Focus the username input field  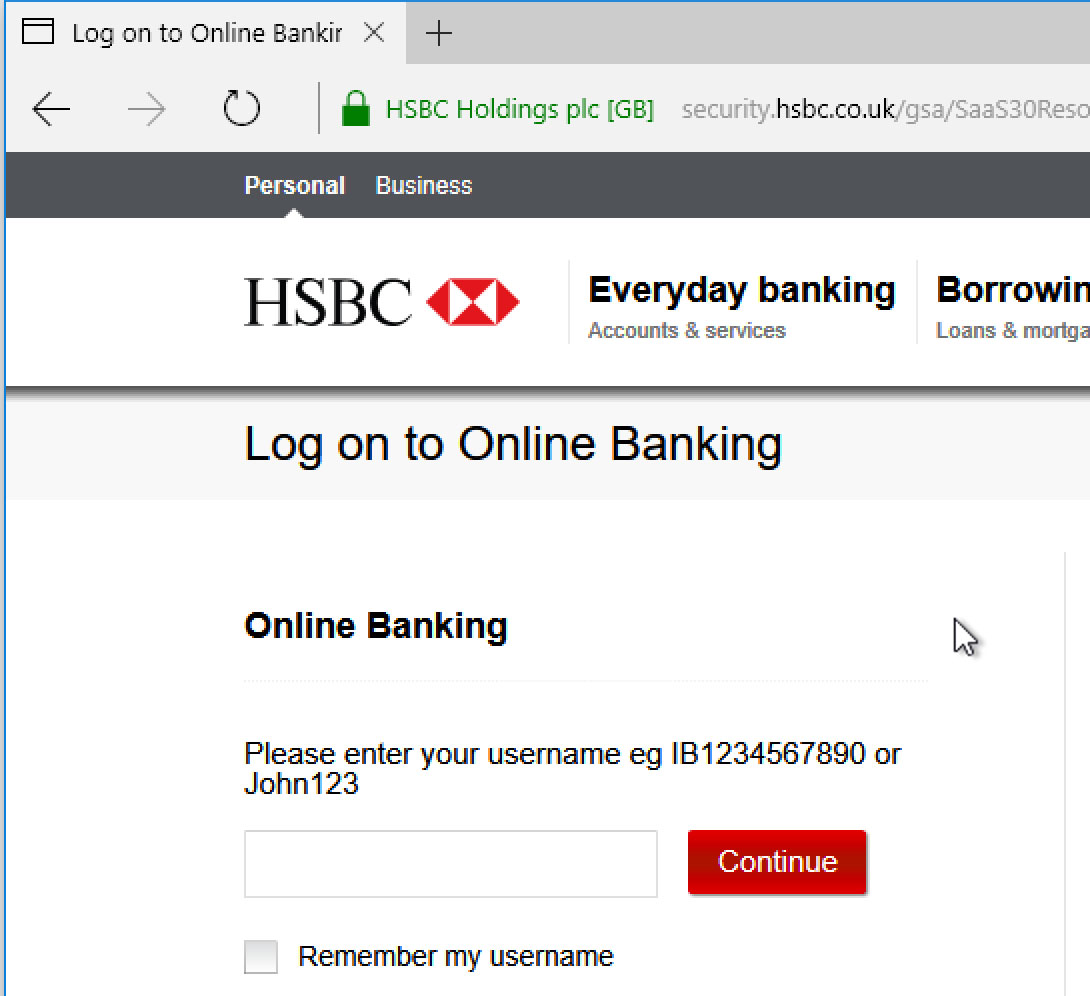[450, 863]
